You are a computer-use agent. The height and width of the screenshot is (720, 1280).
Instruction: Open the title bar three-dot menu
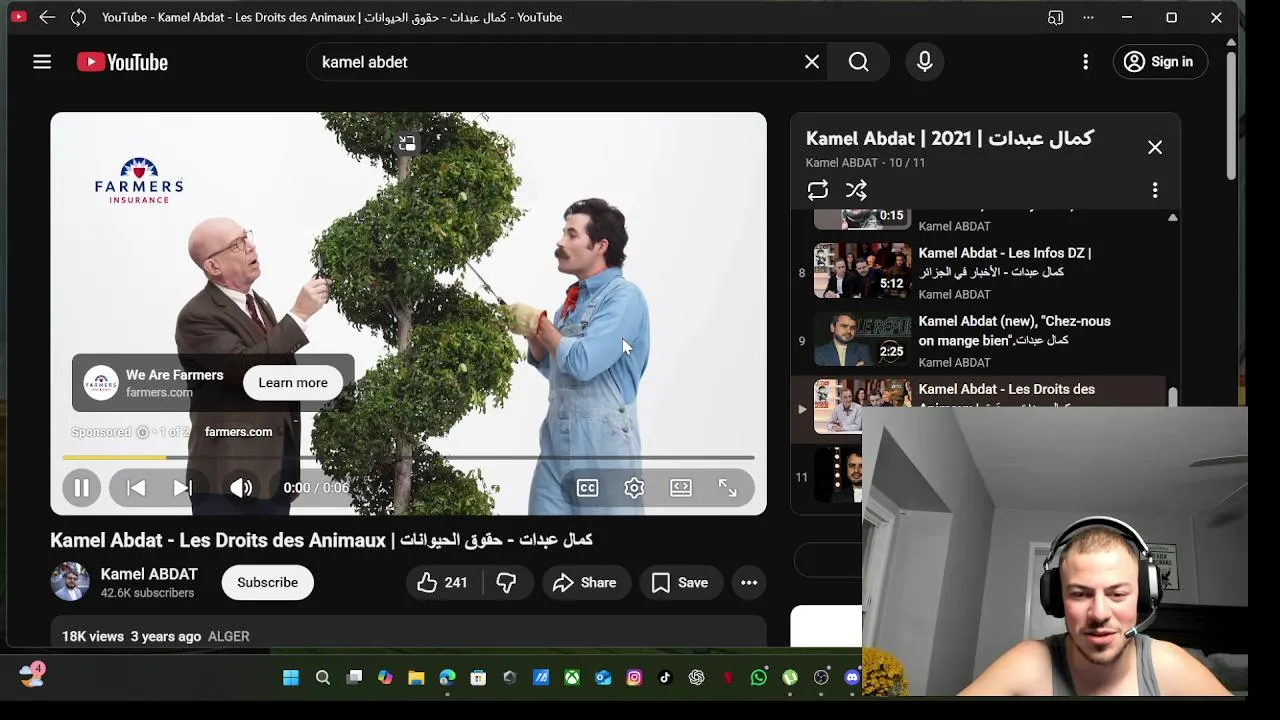pyautogui.click(x=1088, y=17)
